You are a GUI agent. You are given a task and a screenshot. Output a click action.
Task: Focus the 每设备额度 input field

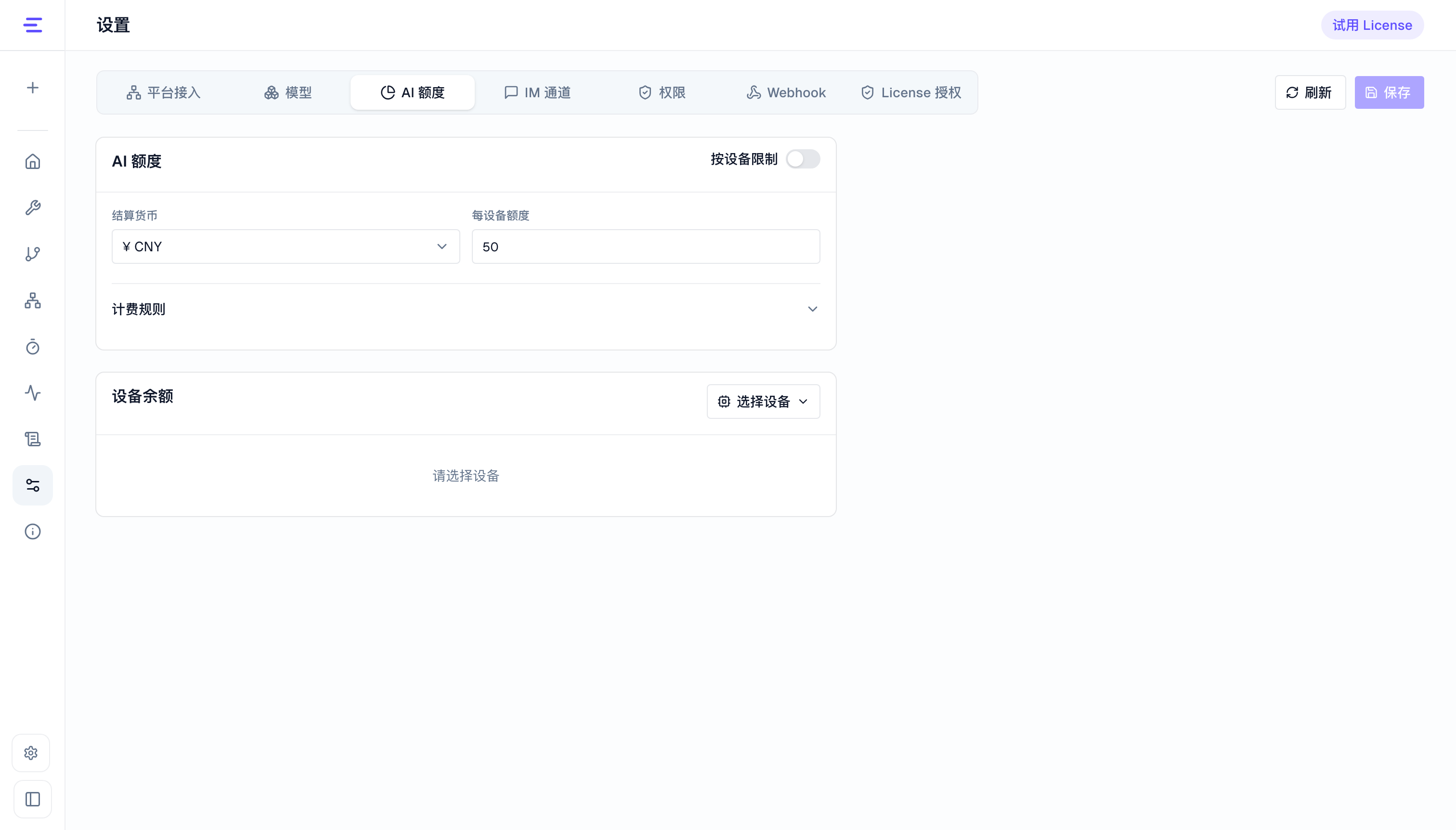pyautogui.click(x=646, y=247)
